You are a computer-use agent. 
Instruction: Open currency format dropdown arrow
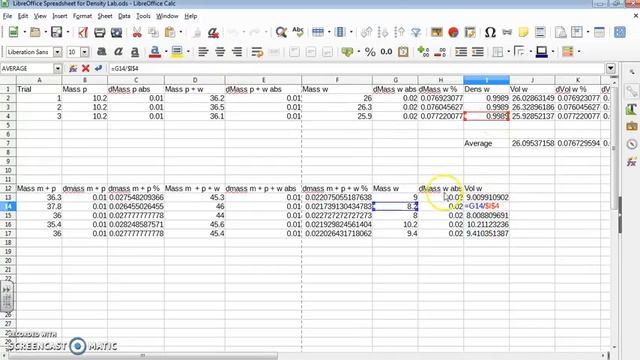[x=358, y=52]
